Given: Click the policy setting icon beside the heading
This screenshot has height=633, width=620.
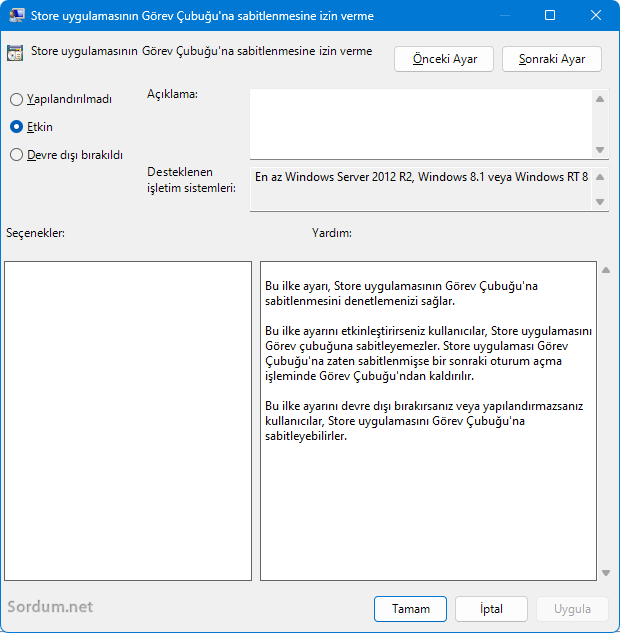Looking at the screenshot, I should (x=15, y=53).
